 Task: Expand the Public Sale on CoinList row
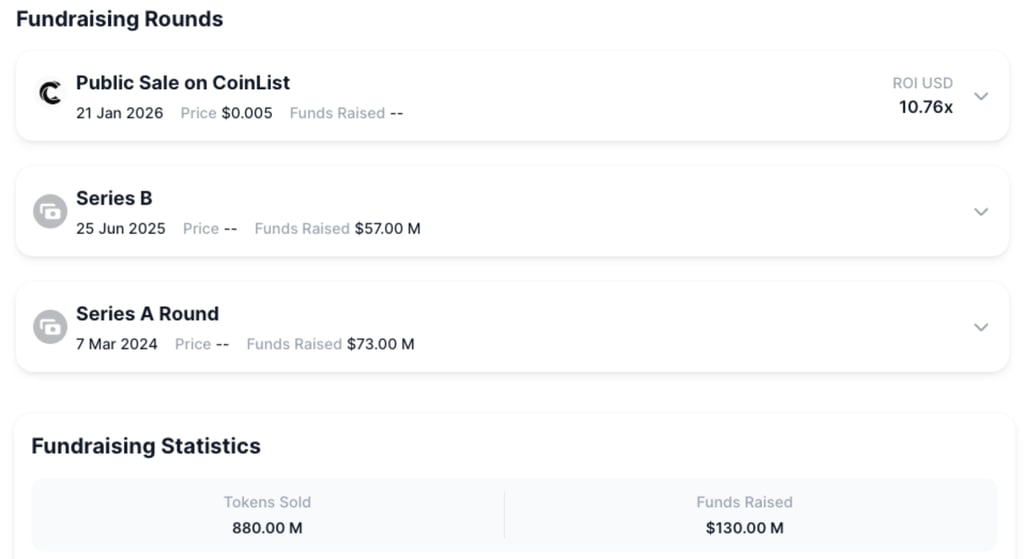click(981, 96)
